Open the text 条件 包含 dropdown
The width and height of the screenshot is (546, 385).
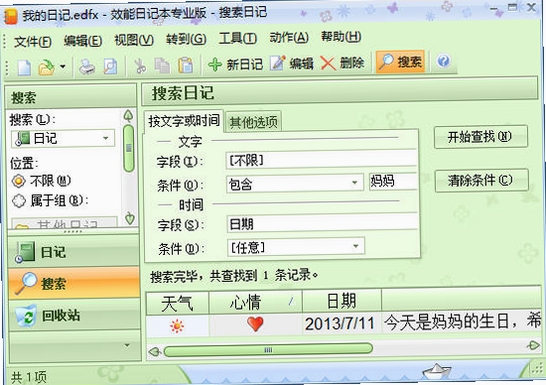[x=295, y=184]
